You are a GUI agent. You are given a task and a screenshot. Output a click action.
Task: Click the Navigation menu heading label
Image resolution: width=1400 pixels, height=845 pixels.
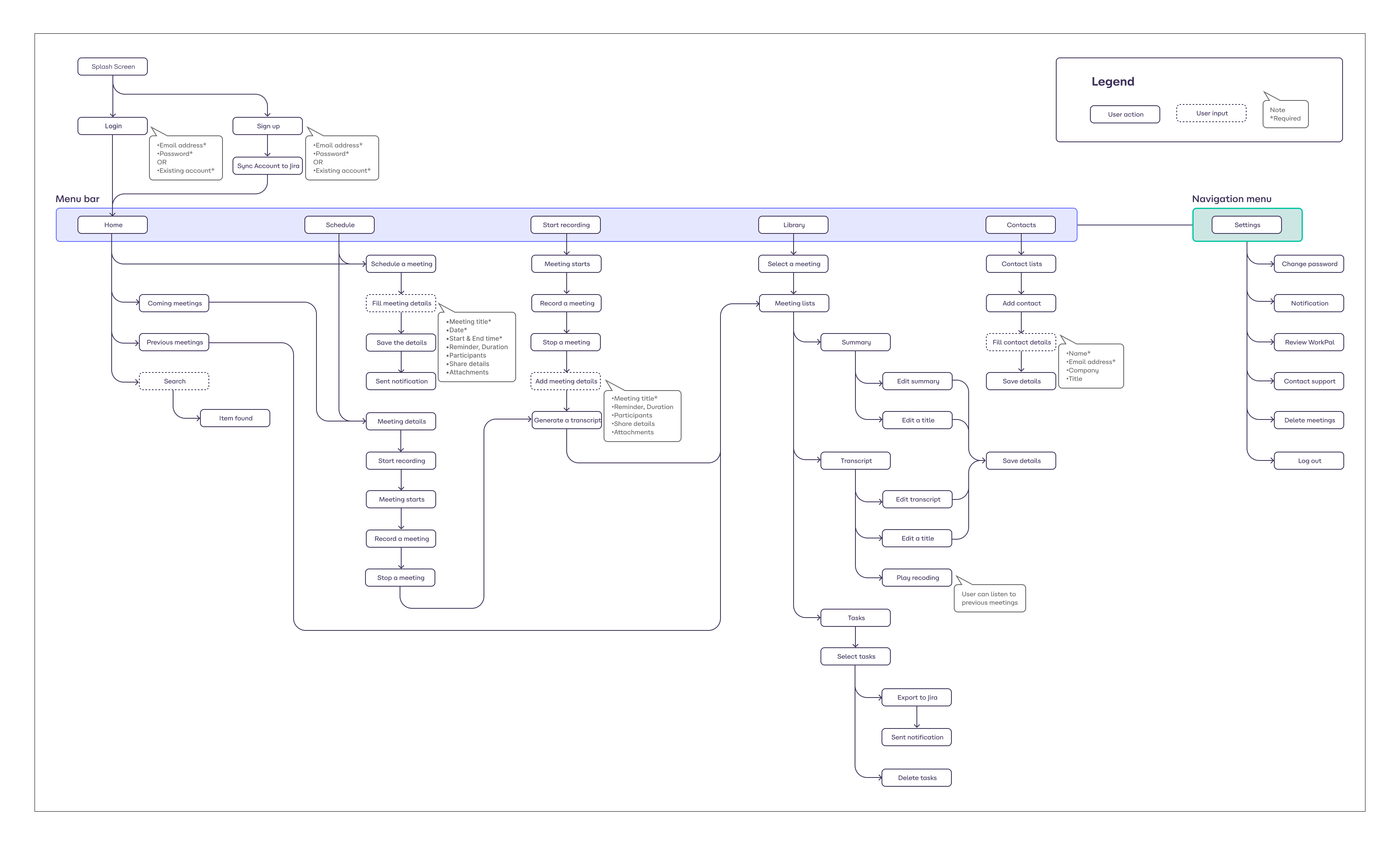click(x=1231, y=198)
